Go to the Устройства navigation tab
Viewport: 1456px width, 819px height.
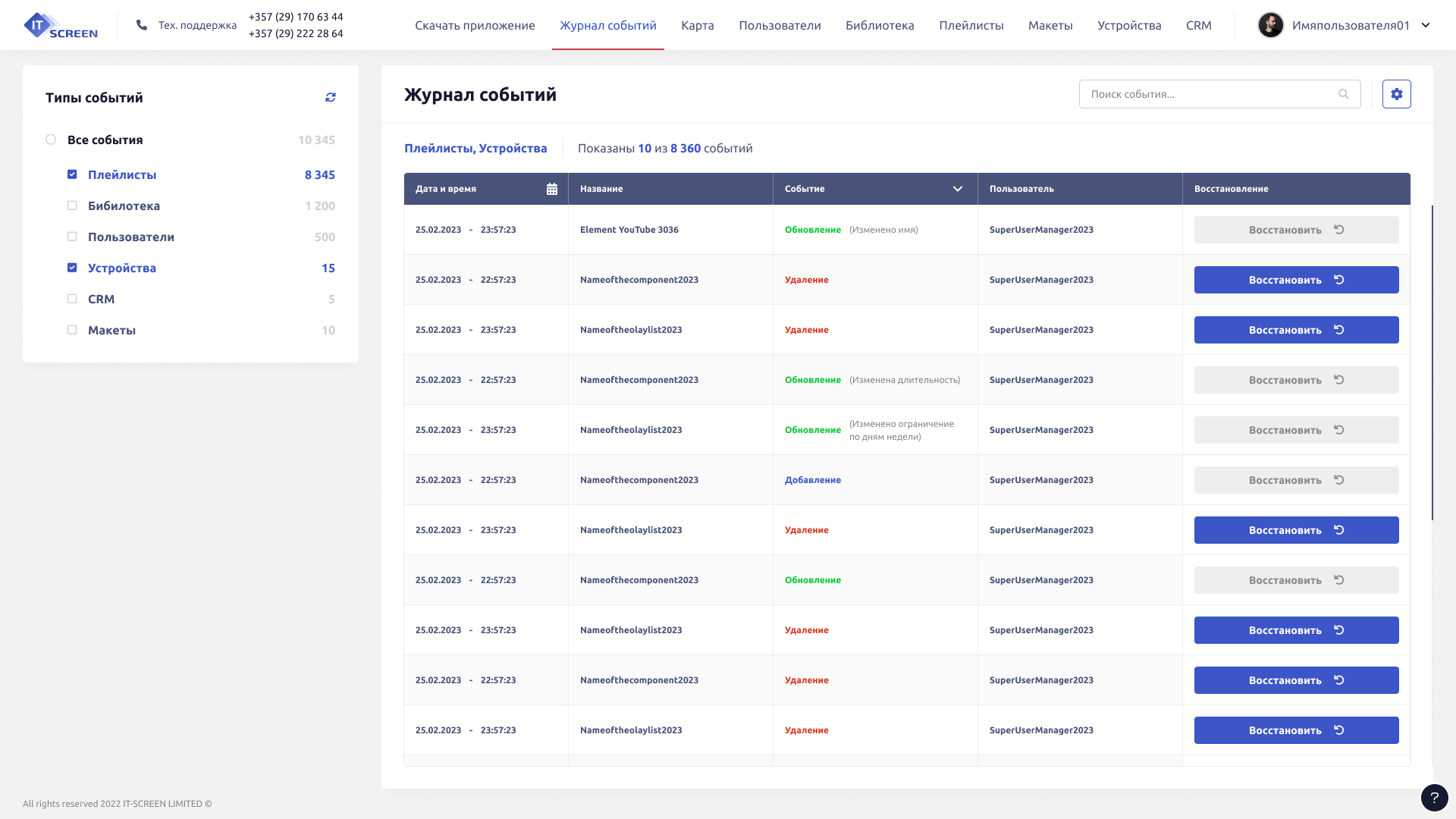point(1129,25)
